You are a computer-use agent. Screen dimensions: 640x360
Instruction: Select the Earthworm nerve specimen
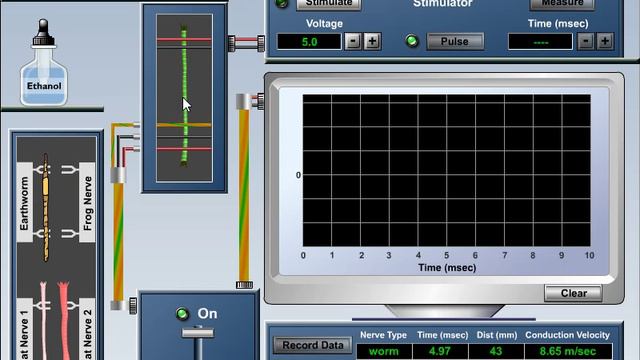[x=46, y=207]
